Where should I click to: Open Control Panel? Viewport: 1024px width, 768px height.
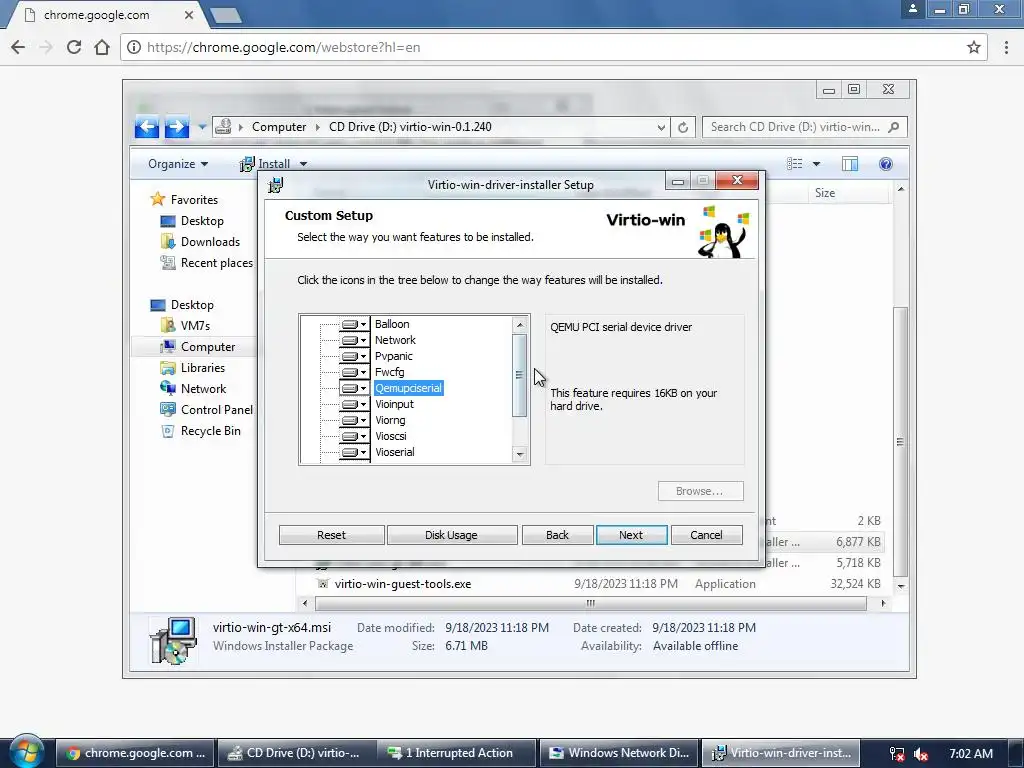pyautogui.click(x=206, y=409)
